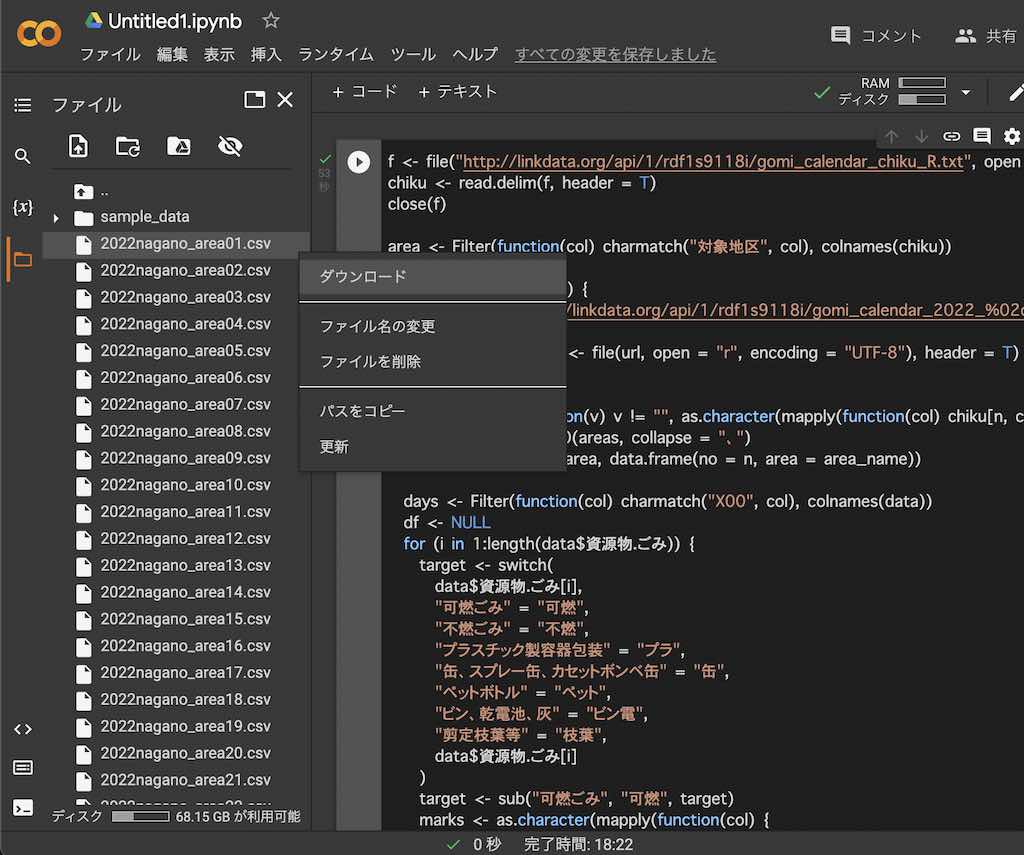Toggle hidden files visibility eye icon
1024x855 pixels.
230,147
